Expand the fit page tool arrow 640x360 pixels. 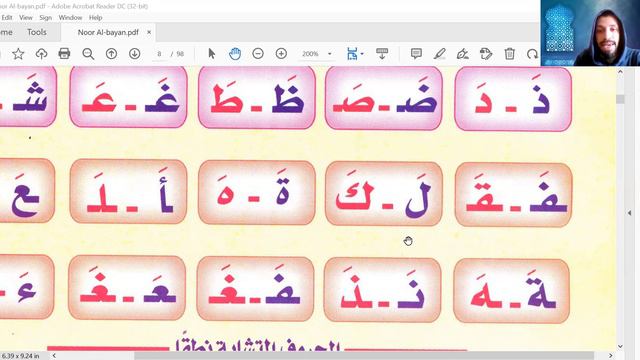coord(362,54)
